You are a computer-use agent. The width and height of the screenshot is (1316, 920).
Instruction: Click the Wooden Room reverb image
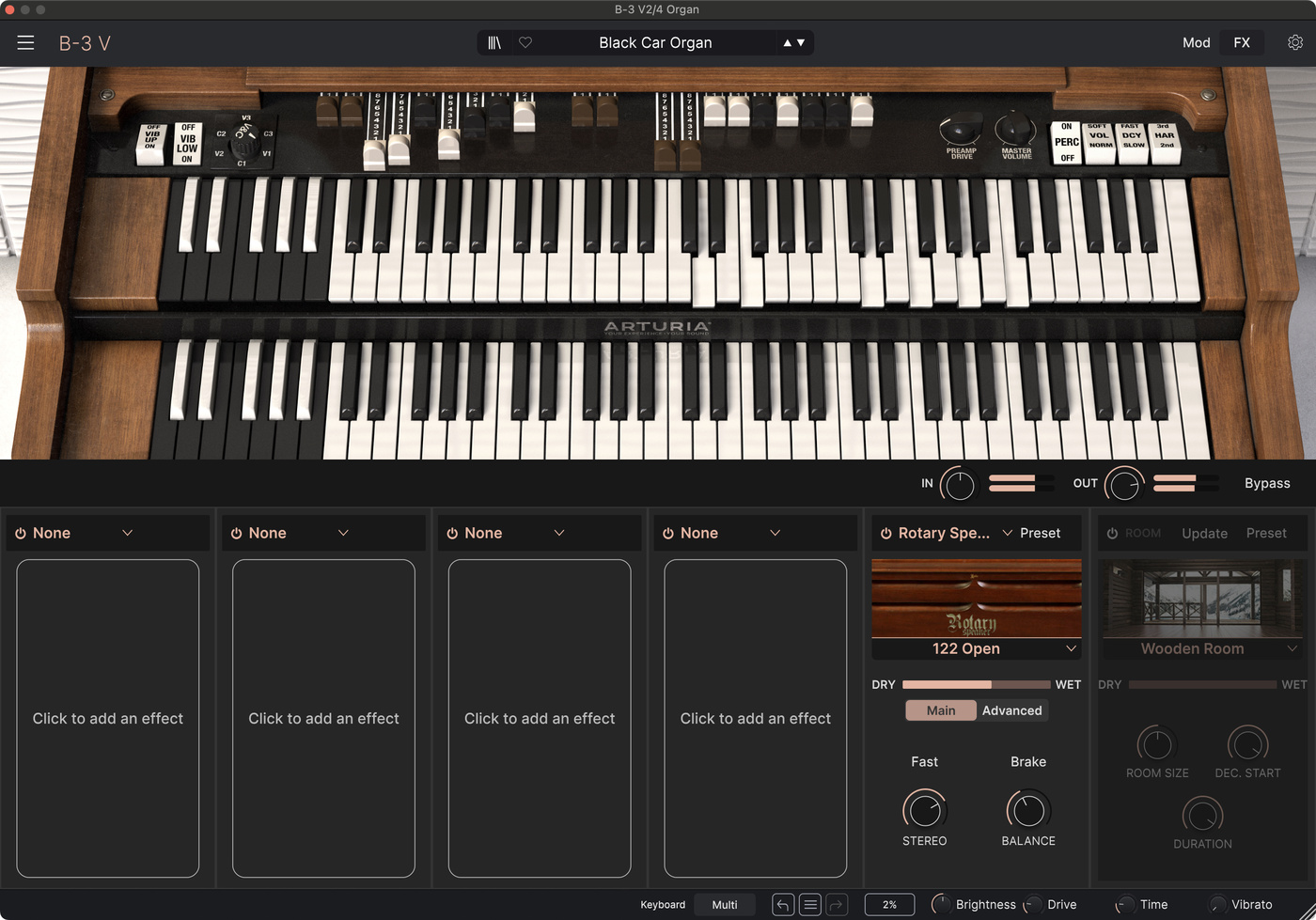pos(1202,600)
